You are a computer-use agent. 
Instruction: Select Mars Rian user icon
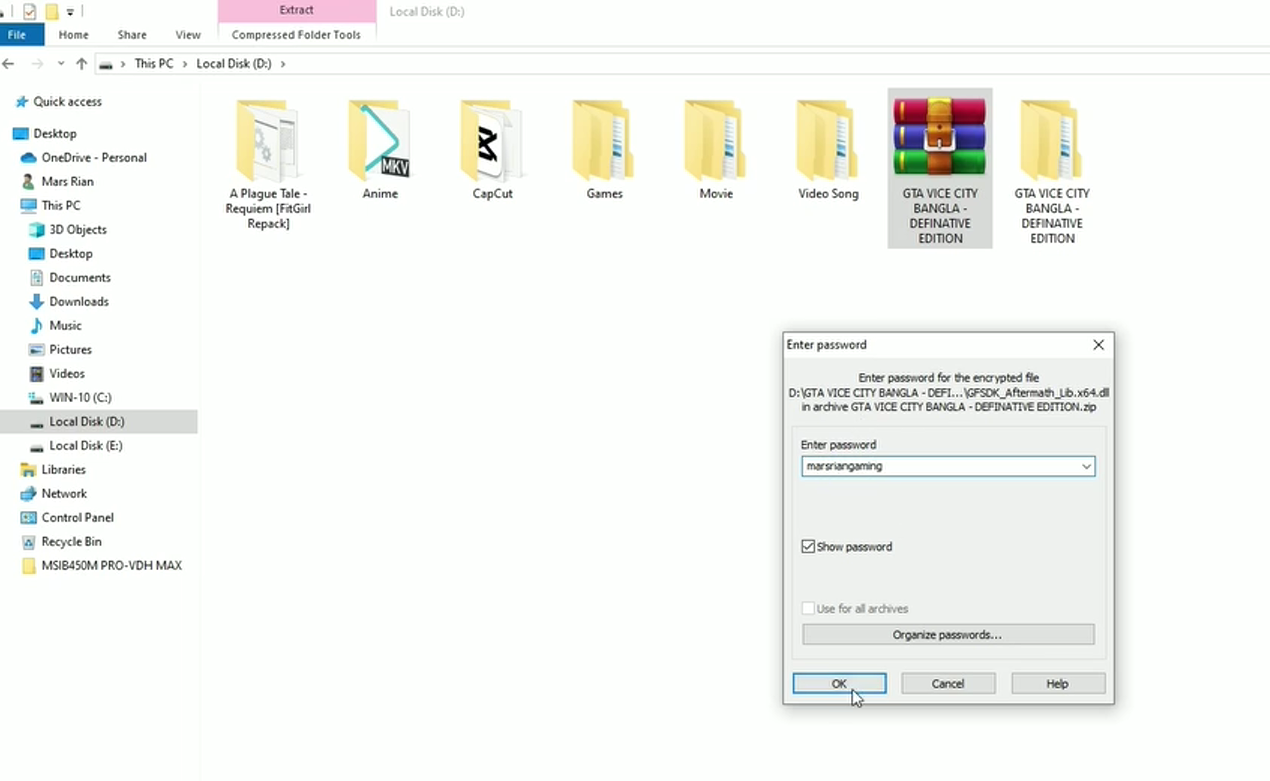tap(29, 182)
